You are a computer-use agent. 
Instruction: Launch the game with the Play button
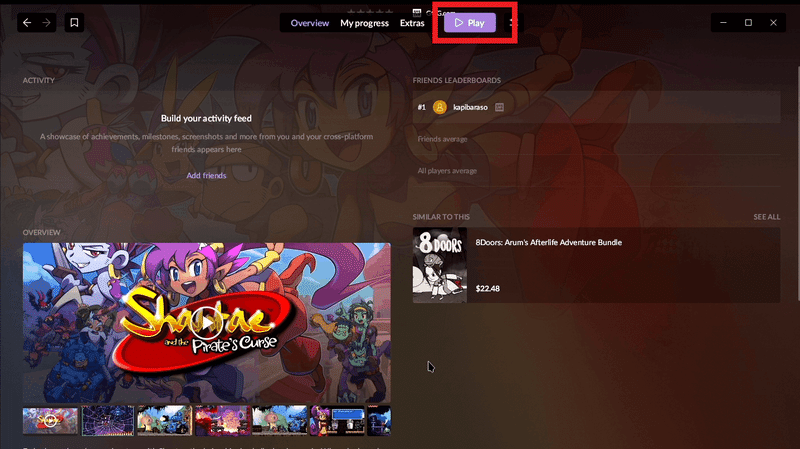click(469, 22)
